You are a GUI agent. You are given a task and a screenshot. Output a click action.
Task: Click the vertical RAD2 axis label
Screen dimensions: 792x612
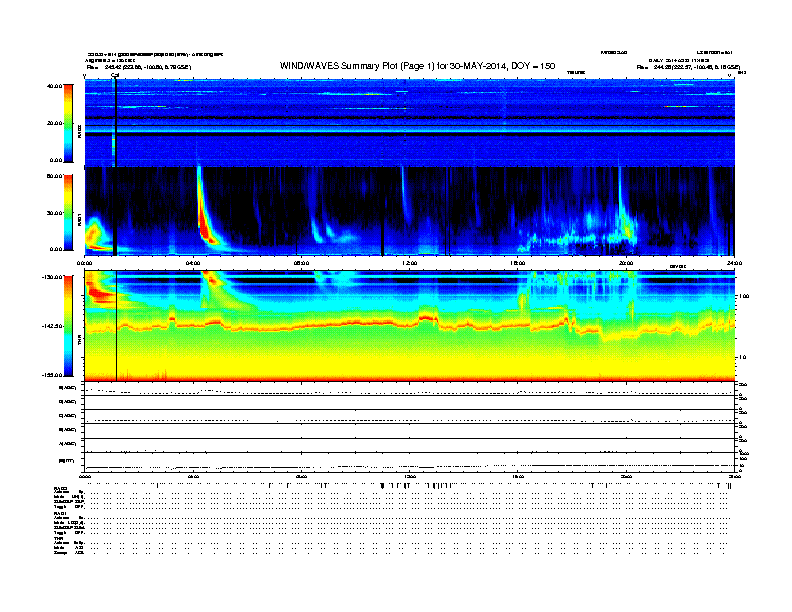tap(79, 131)
